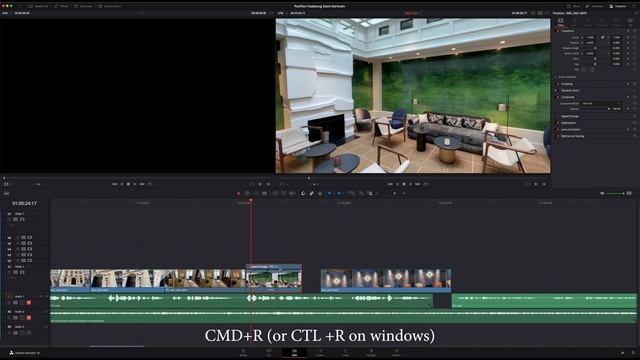Toggle the Composite section on or off
640x360 pixels.
(558, 97)
